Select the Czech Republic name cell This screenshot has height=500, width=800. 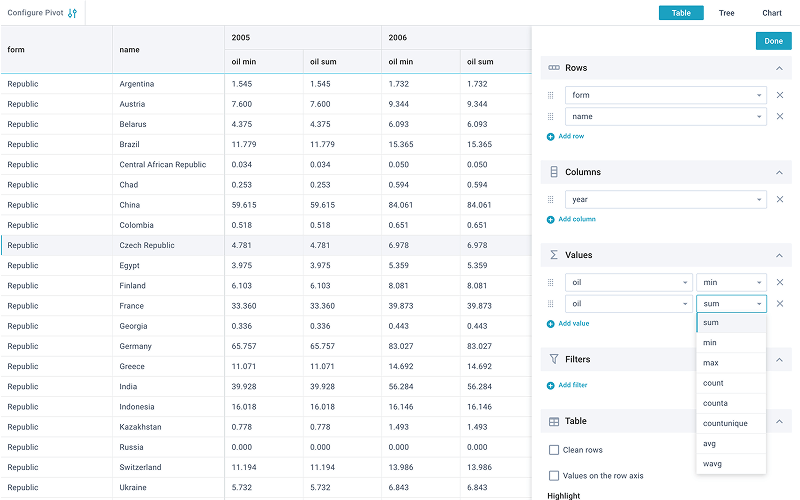(168, 245)
